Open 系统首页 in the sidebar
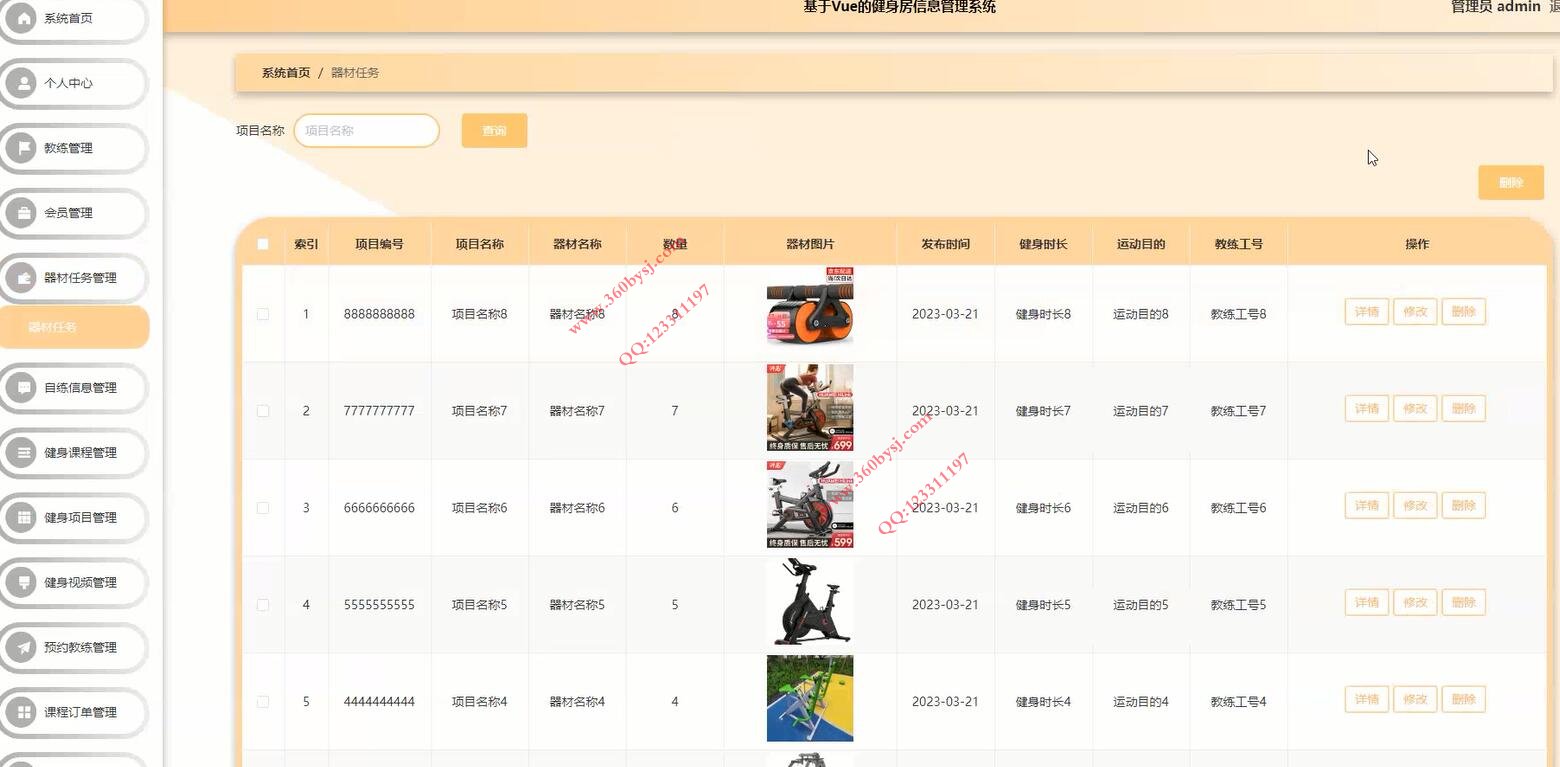Viewport: 1560px width, 767px height. point(74,18)
